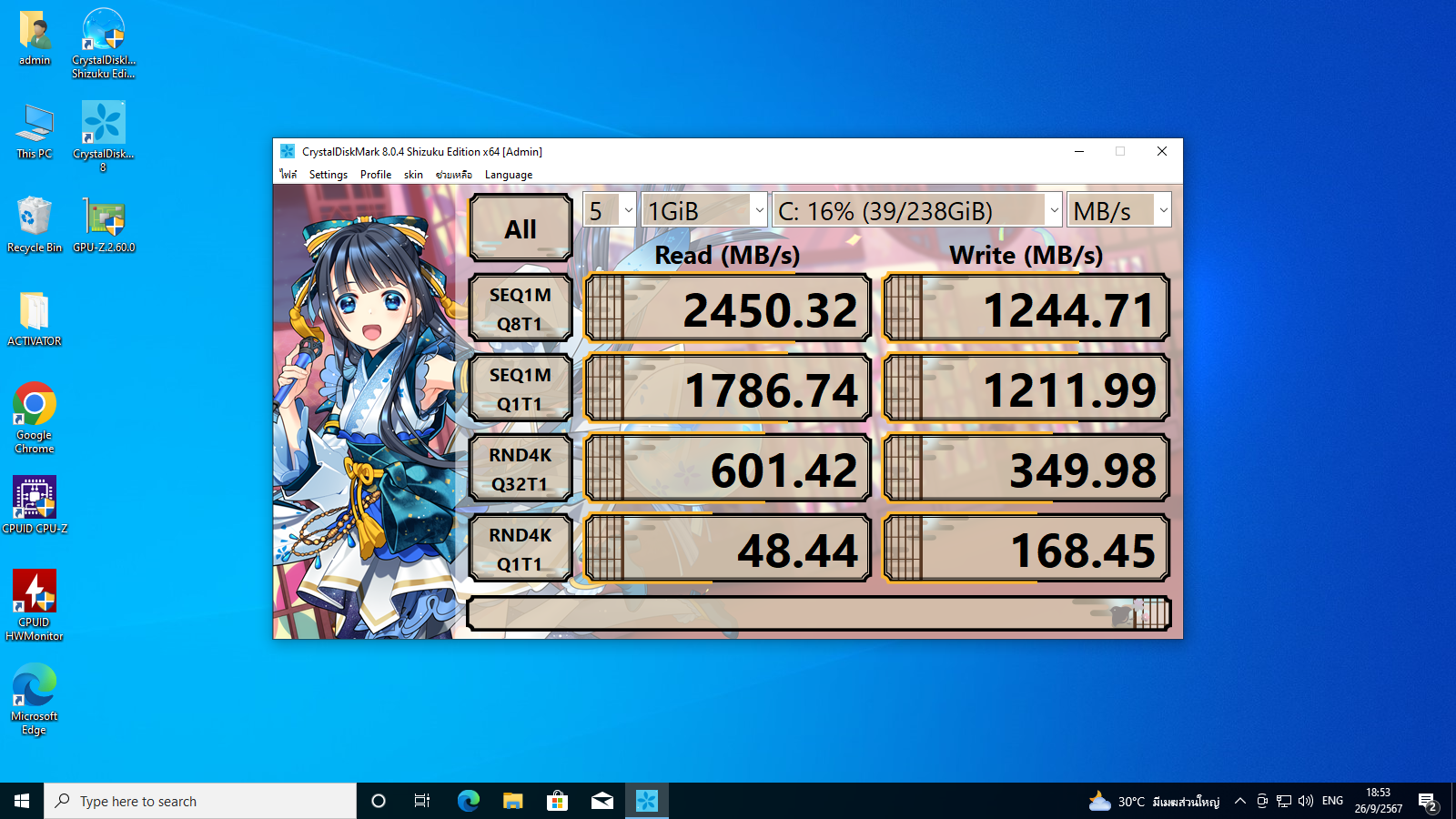Open the Windows Start menu
The height and width of the screenshot is (819, 1456).
[x=22, y=801]
